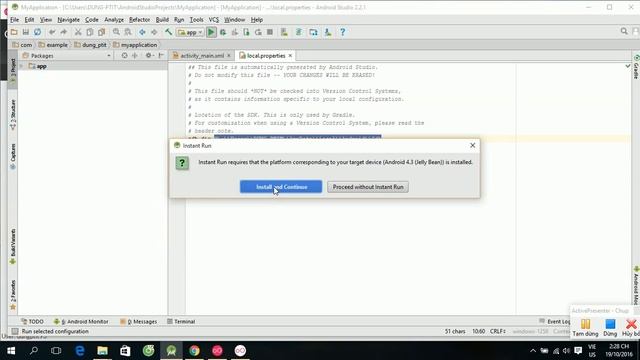Click Proceed without Instant Run
Screen dimensions: 640x360
[x=368, y=187]
